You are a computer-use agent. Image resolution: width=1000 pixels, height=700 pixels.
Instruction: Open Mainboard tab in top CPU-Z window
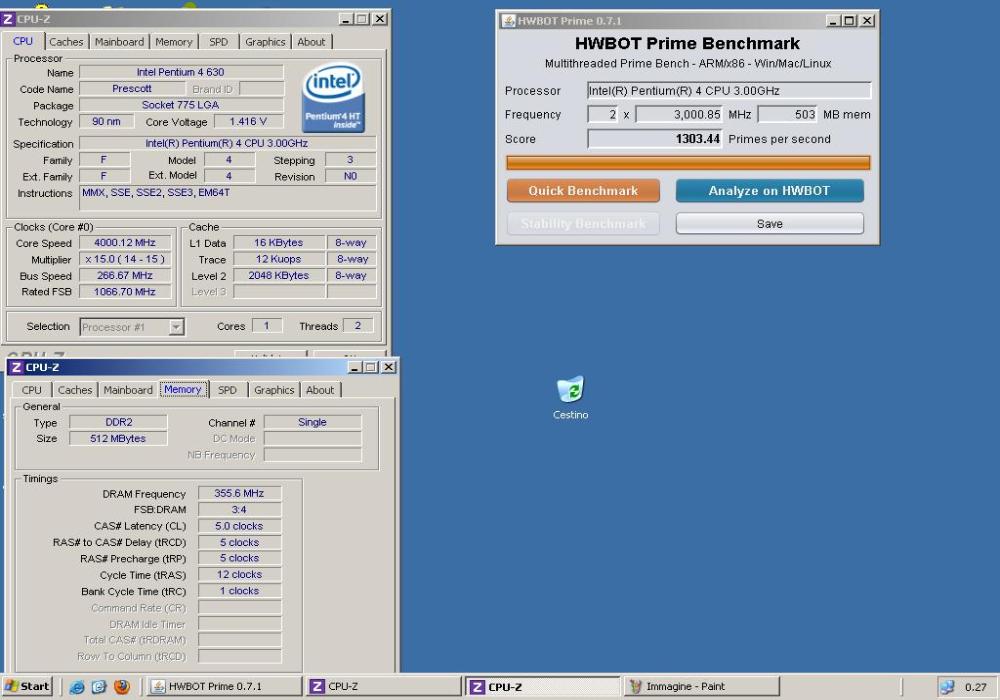click(119, 42)
